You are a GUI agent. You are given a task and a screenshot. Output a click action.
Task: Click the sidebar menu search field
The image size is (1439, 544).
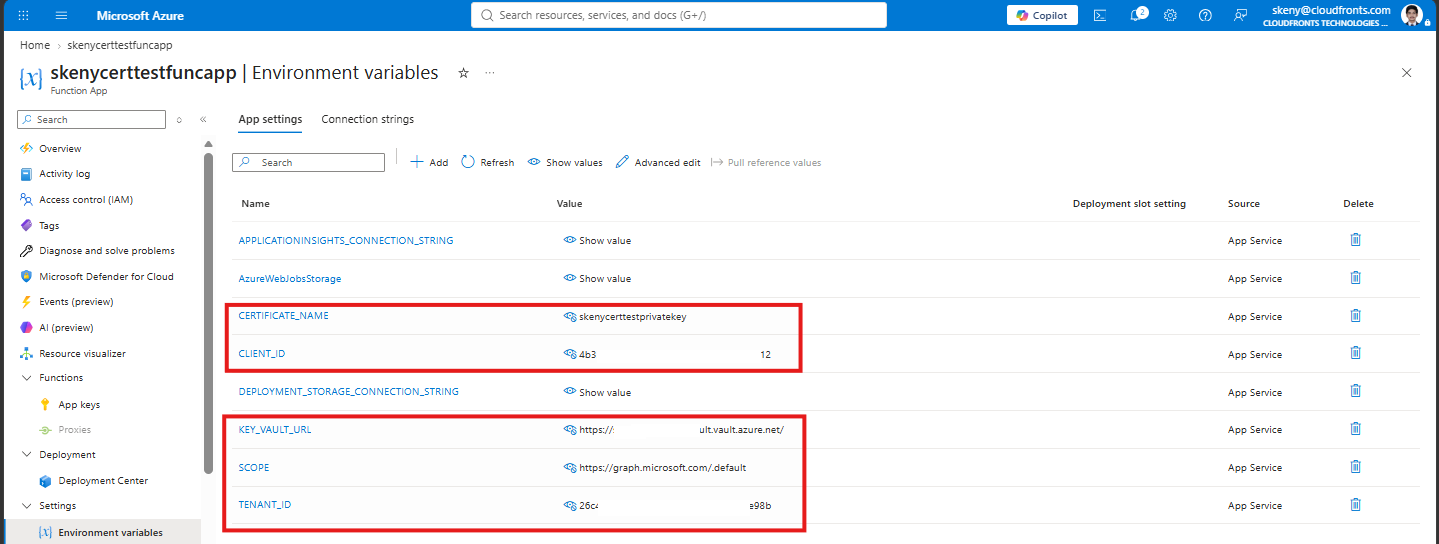tap(92, 119)
